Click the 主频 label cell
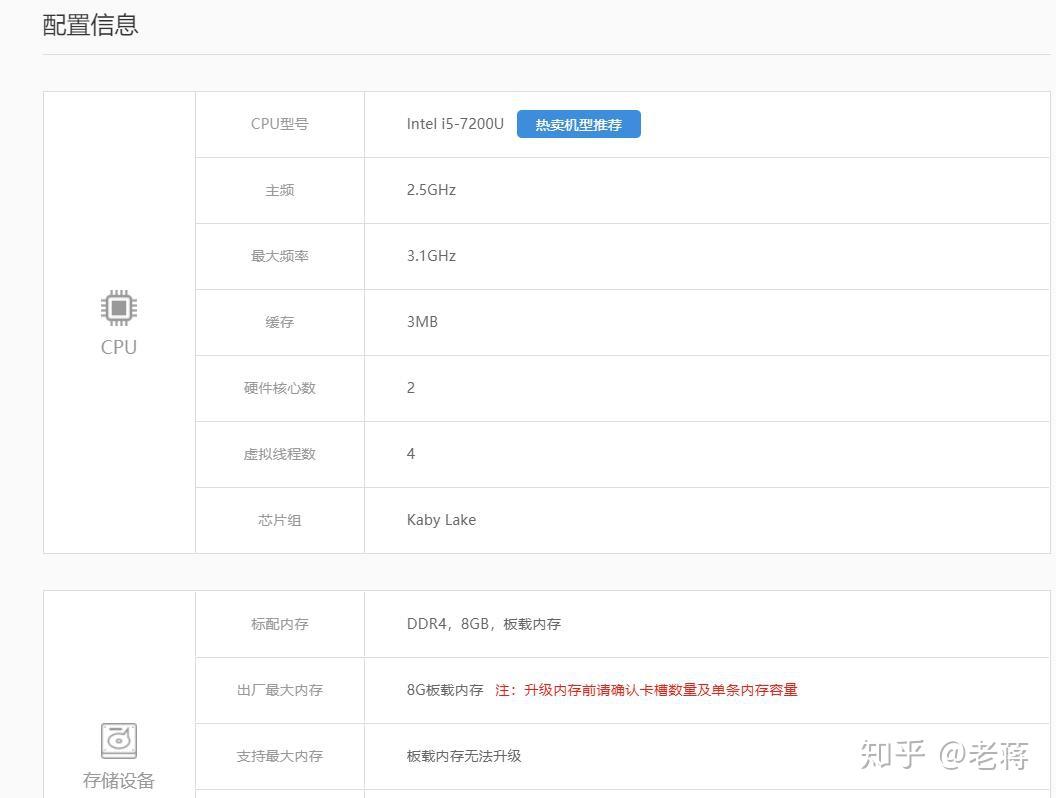This screenshot has height=798, width=1056. 279,191
